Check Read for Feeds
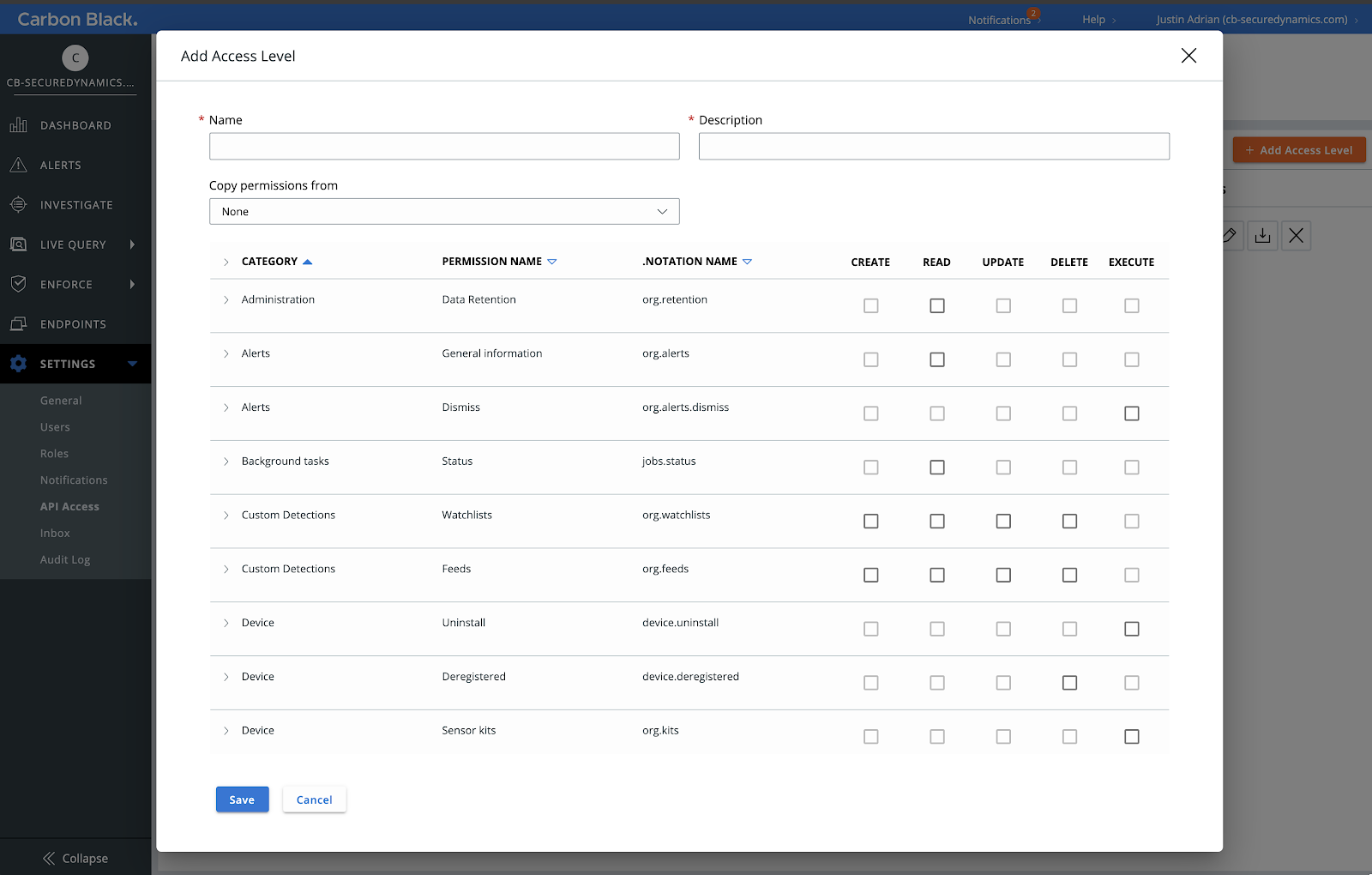This screenshot has height=875, width=1372. pos(937,575)
